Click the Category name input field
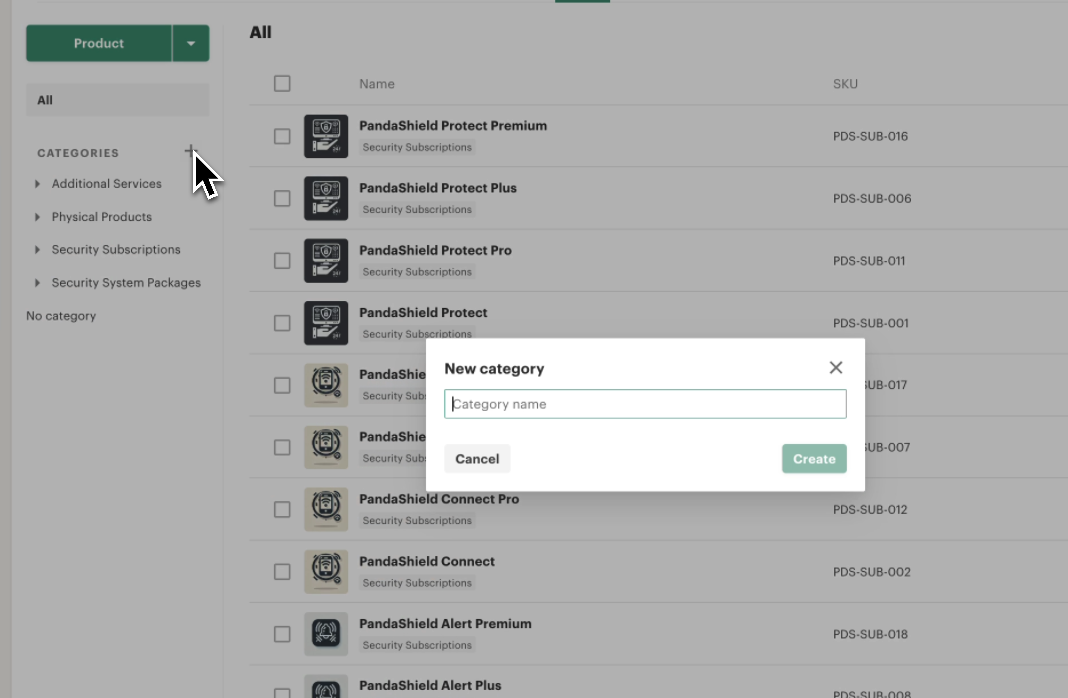 (x=645, y=404)
